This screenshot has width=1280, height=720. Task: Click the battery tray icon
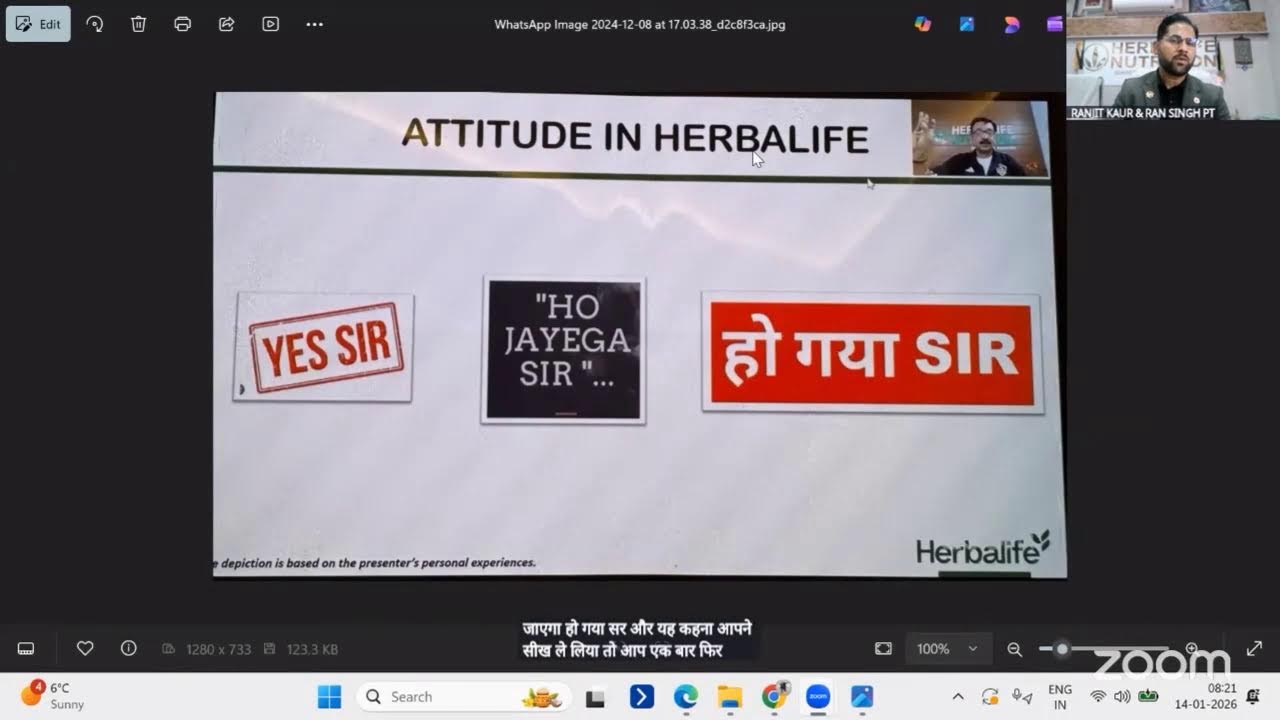tap(1148, 697)
